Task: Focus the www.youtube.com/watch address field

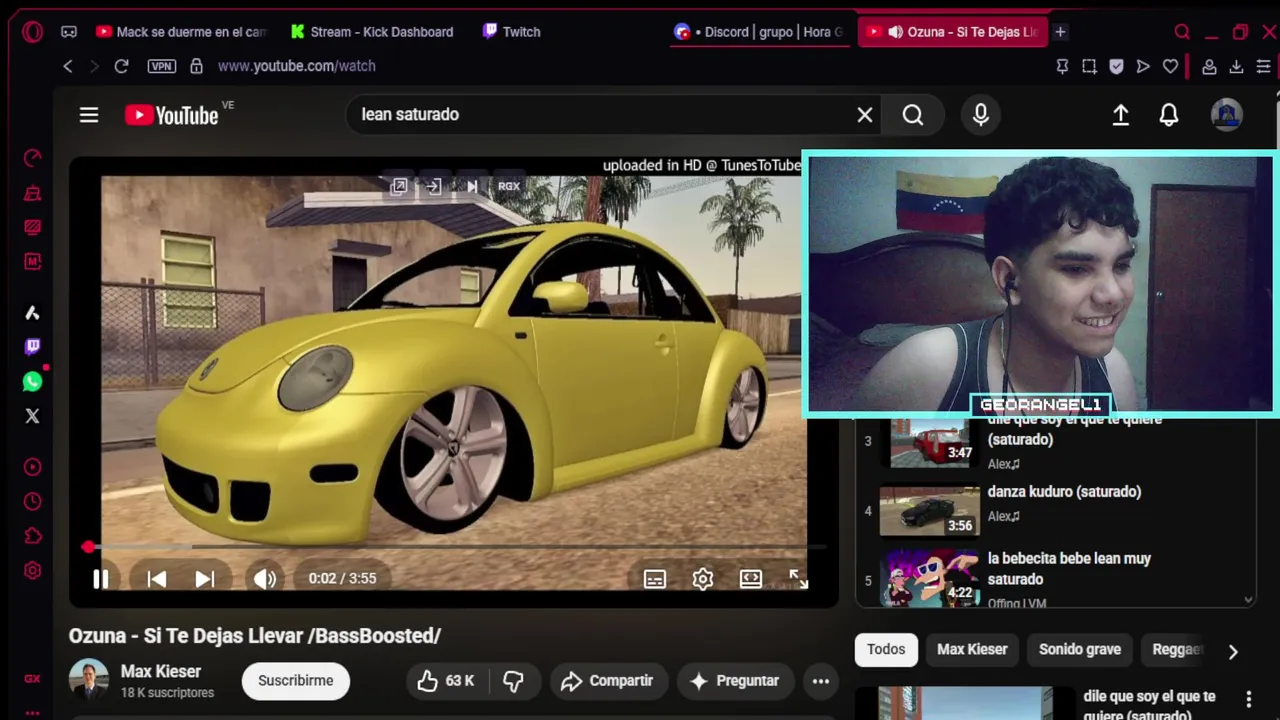Action: coord(297,66)
